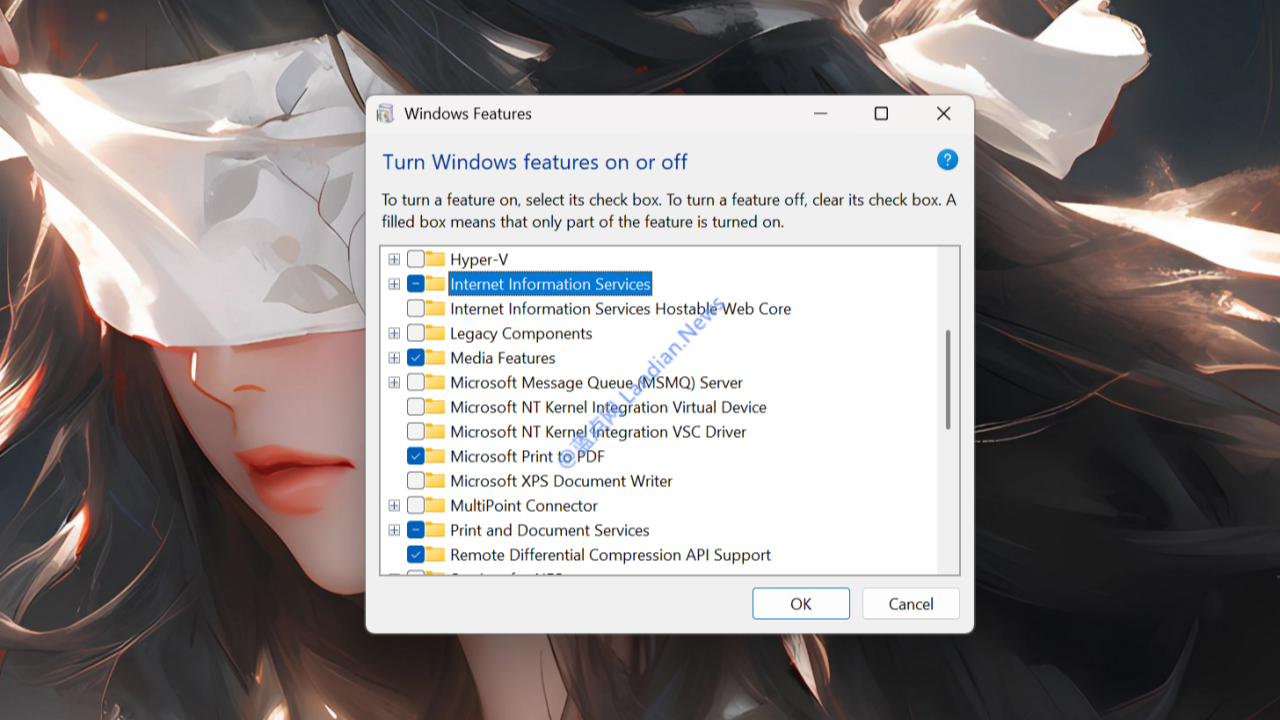1280x720 pixels.
Task: Collapse the Internet Information Services node
Action: [x=393, y=283]
